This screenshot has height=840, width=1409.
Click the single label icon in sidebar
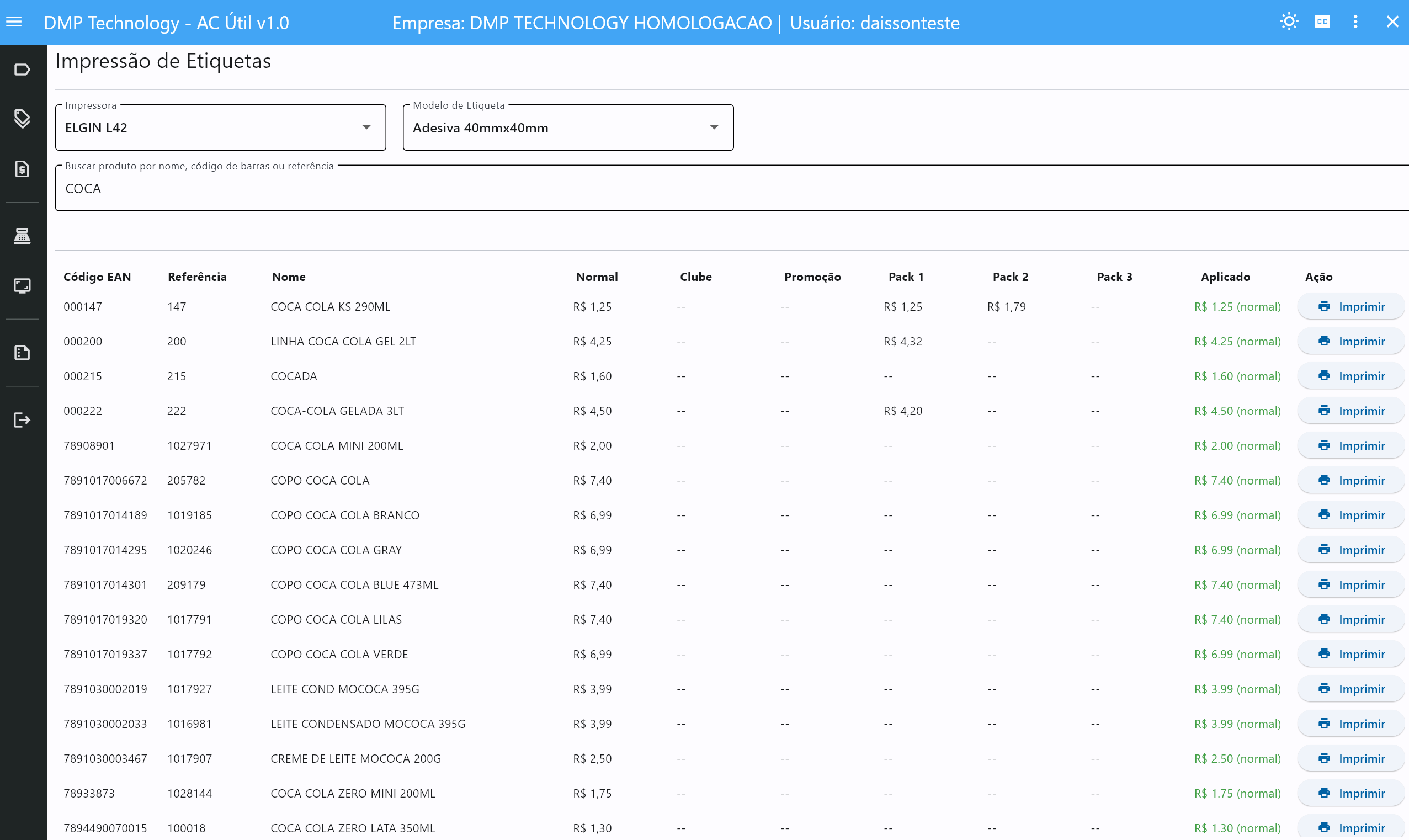click(x=22, y=70)
